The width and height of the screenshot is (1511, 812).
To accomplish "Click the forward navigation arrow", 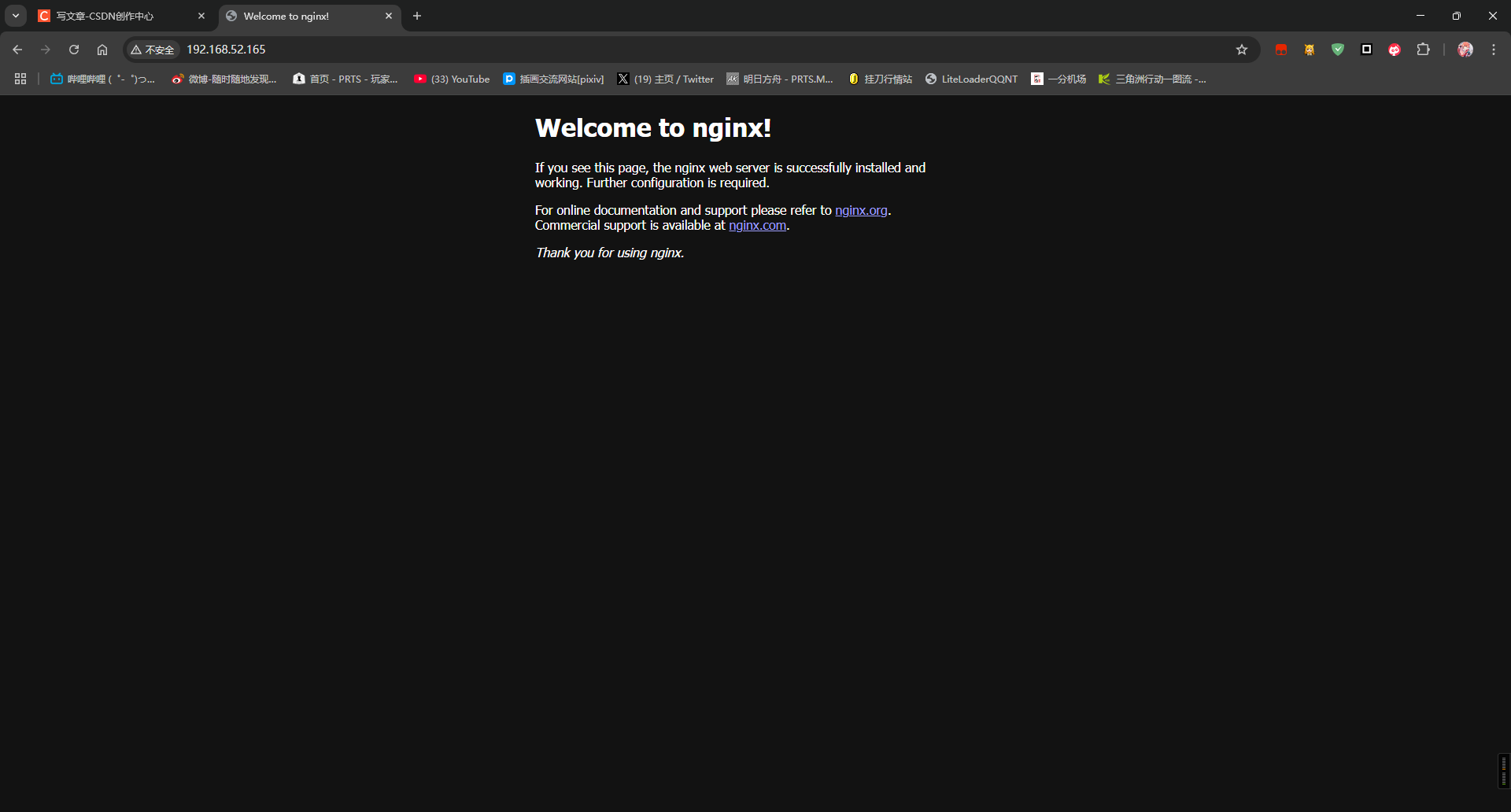I will tap(46, 50).
